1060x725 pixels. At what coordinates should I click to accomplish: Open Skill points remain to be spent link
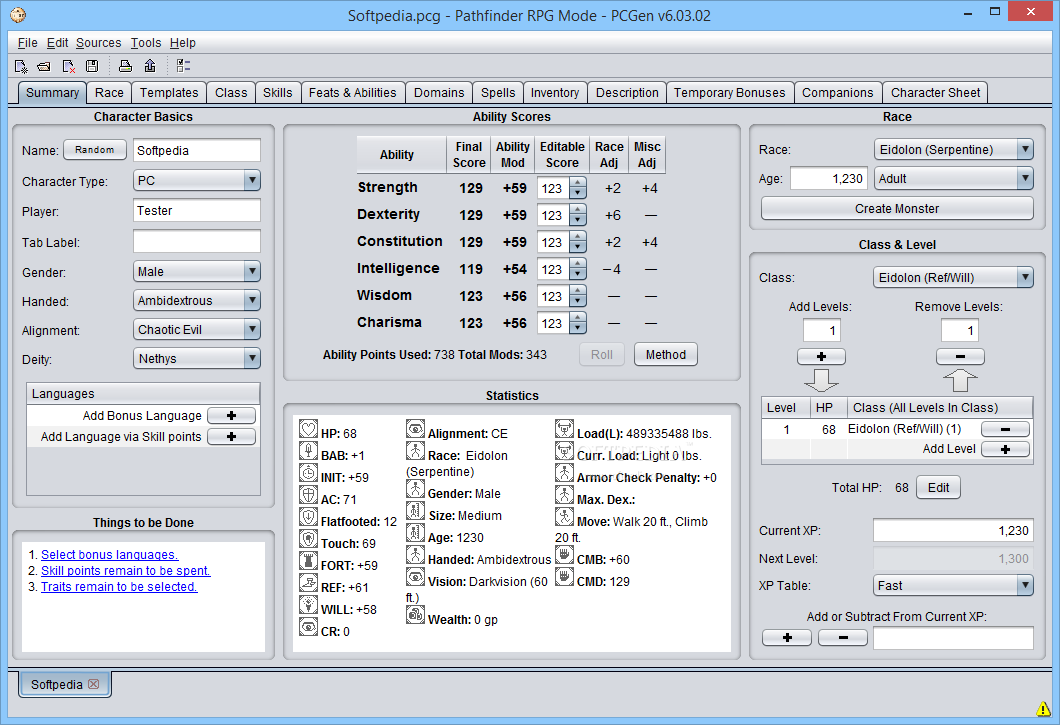126,571
